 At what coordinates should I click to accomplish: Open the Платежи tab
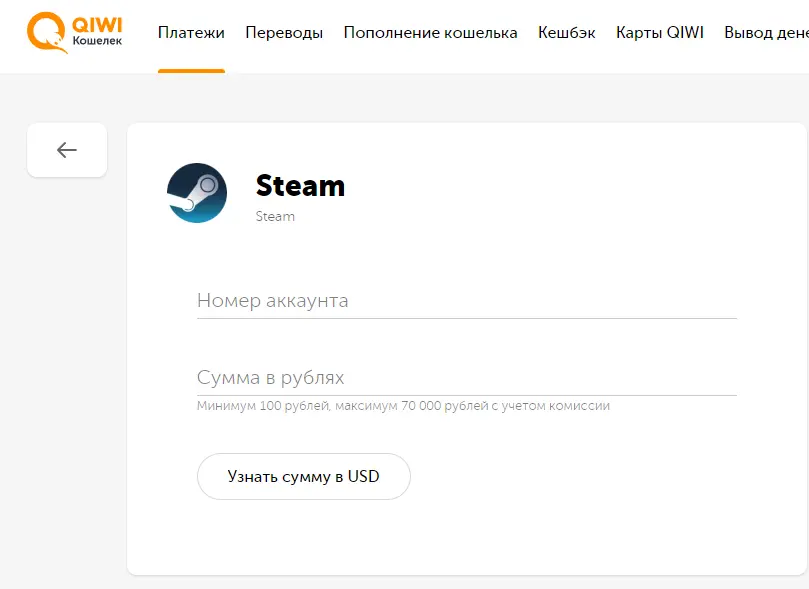click(191, 33)
